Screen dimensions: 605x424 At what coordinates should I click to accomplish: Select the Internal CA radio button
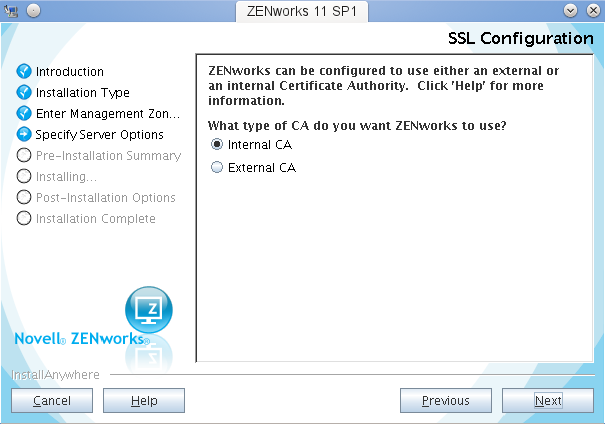point(217,145)
